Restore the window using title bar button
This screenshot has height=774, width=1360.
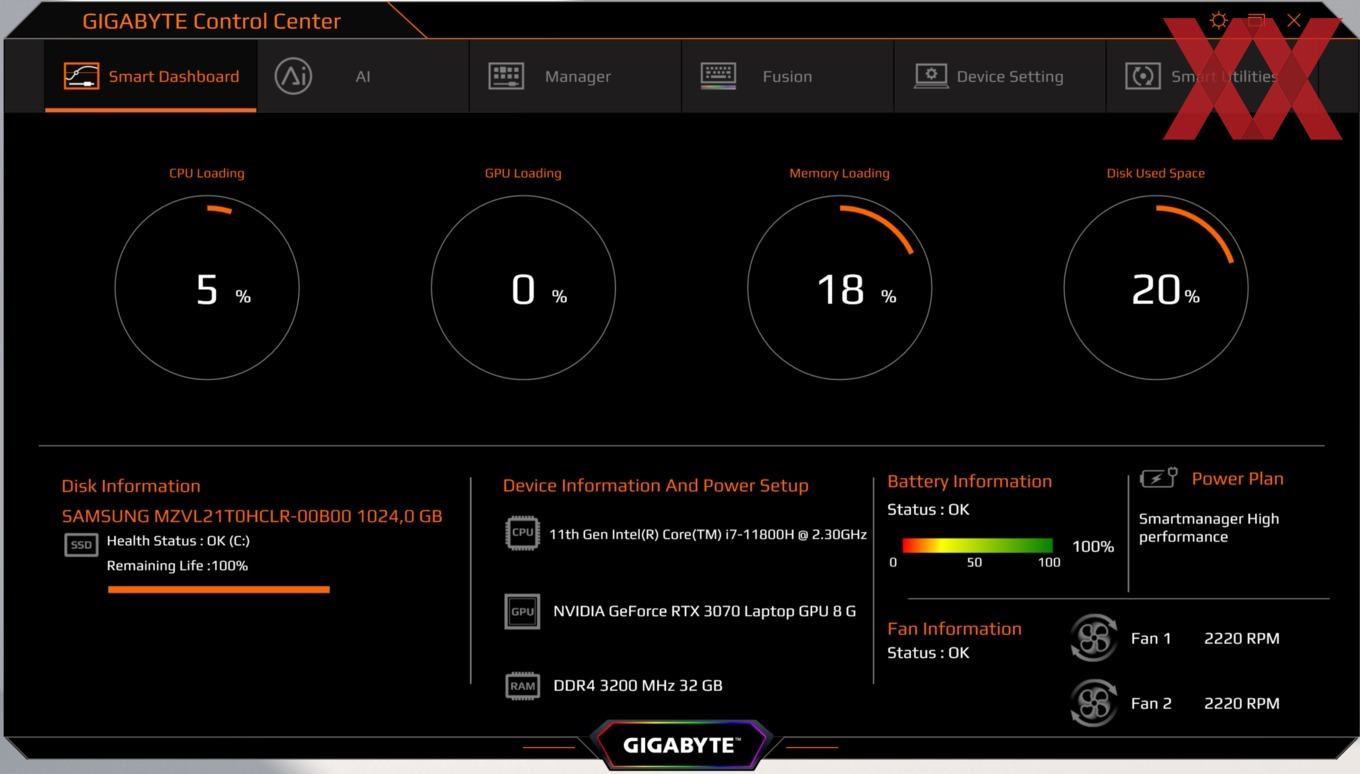coord(1257,20)
